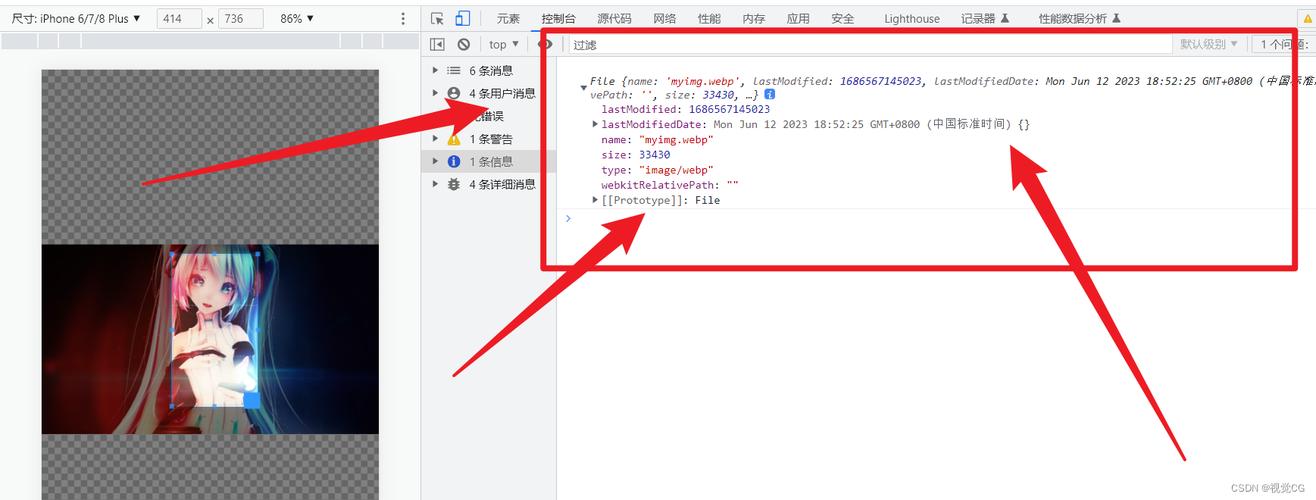
Task: Click the size value 33430
Action: (x=655, y=155)
